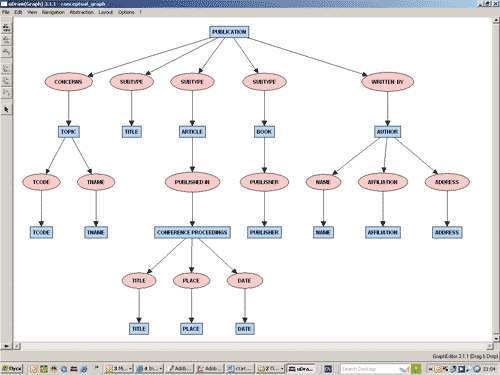This screenshot has height=375, width=500.
Task: Switch to the uDra... taskbar button
Action: pos(301,369)
